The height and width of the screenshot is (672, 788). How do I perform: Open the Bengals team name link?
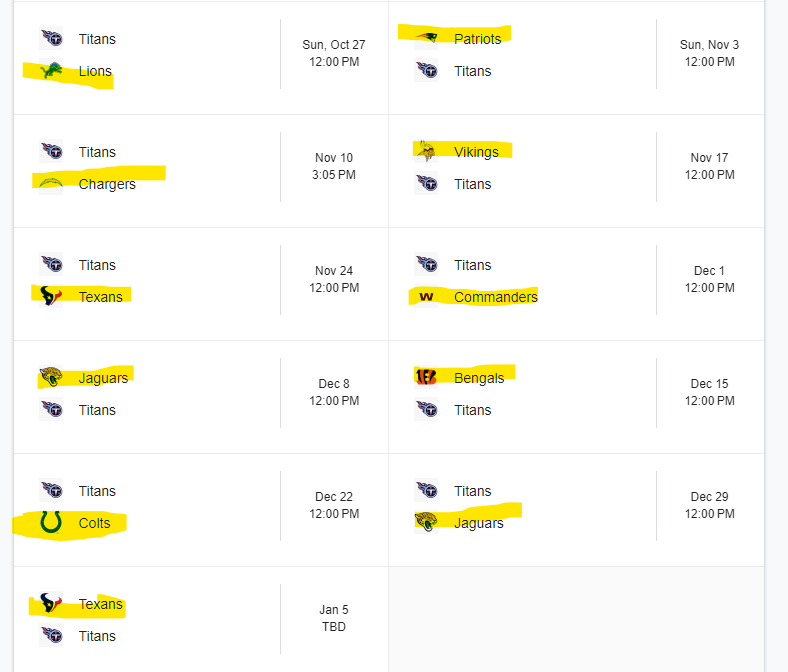tap(479, 378)
